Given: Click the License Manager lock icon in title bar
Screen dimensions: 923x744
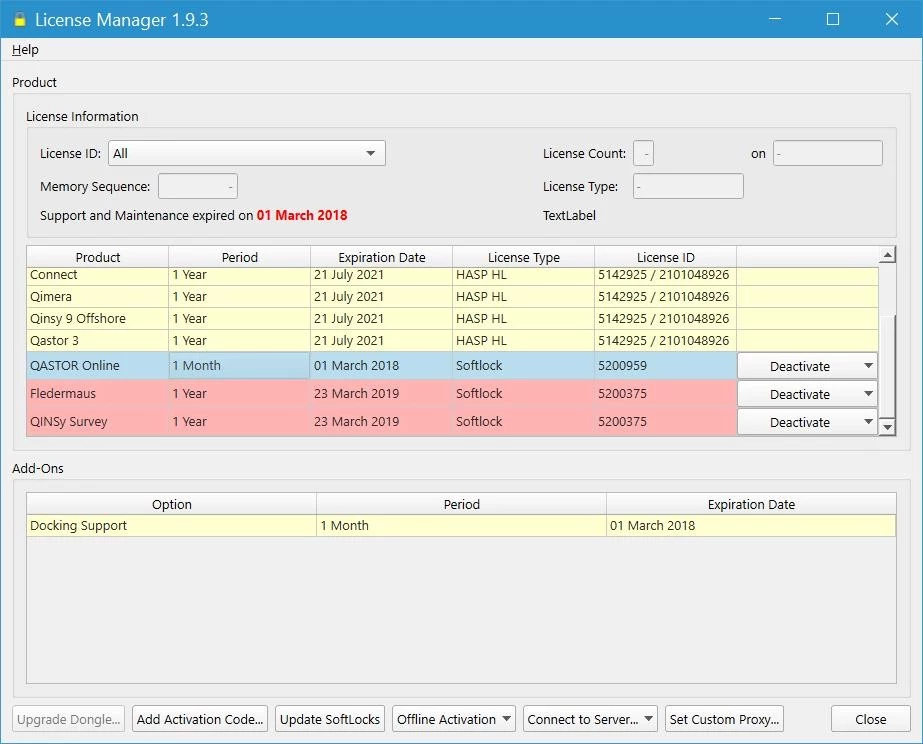Looking at the screenshot, I should tap(19, 19).
